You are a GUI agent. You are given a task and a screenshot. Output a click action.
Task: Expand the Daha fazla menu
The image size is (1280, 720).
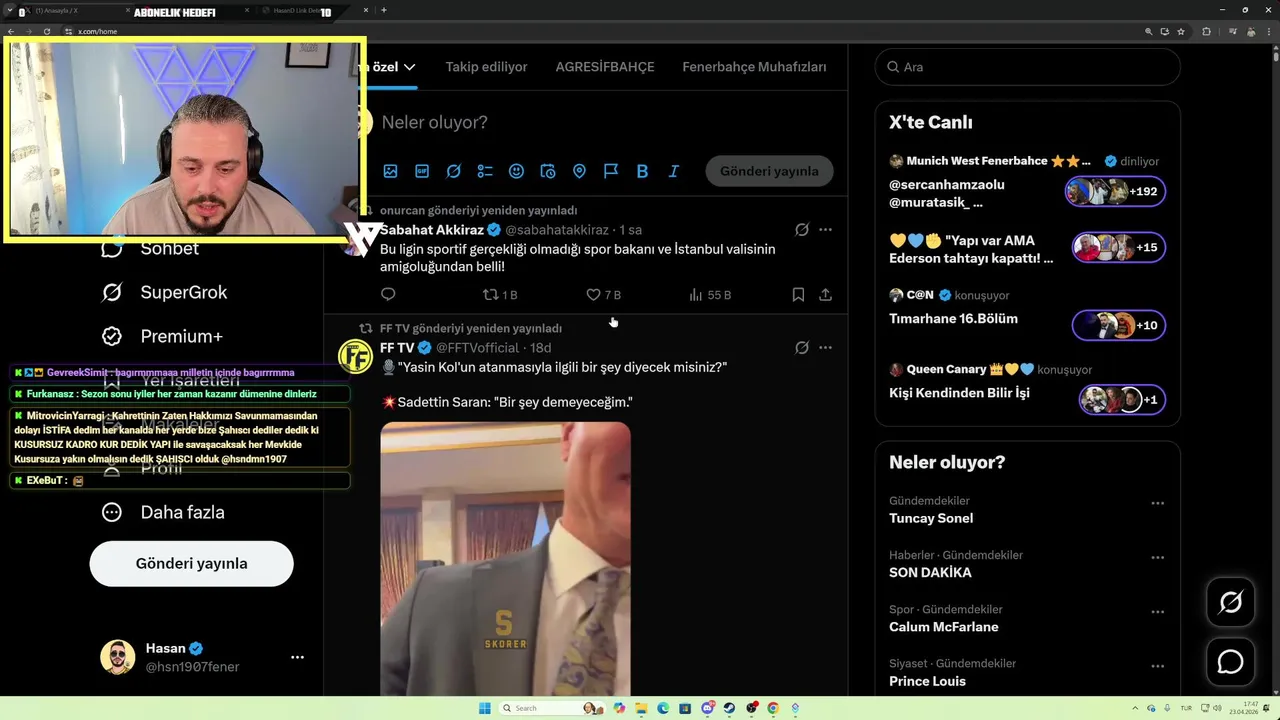point(163,512)
